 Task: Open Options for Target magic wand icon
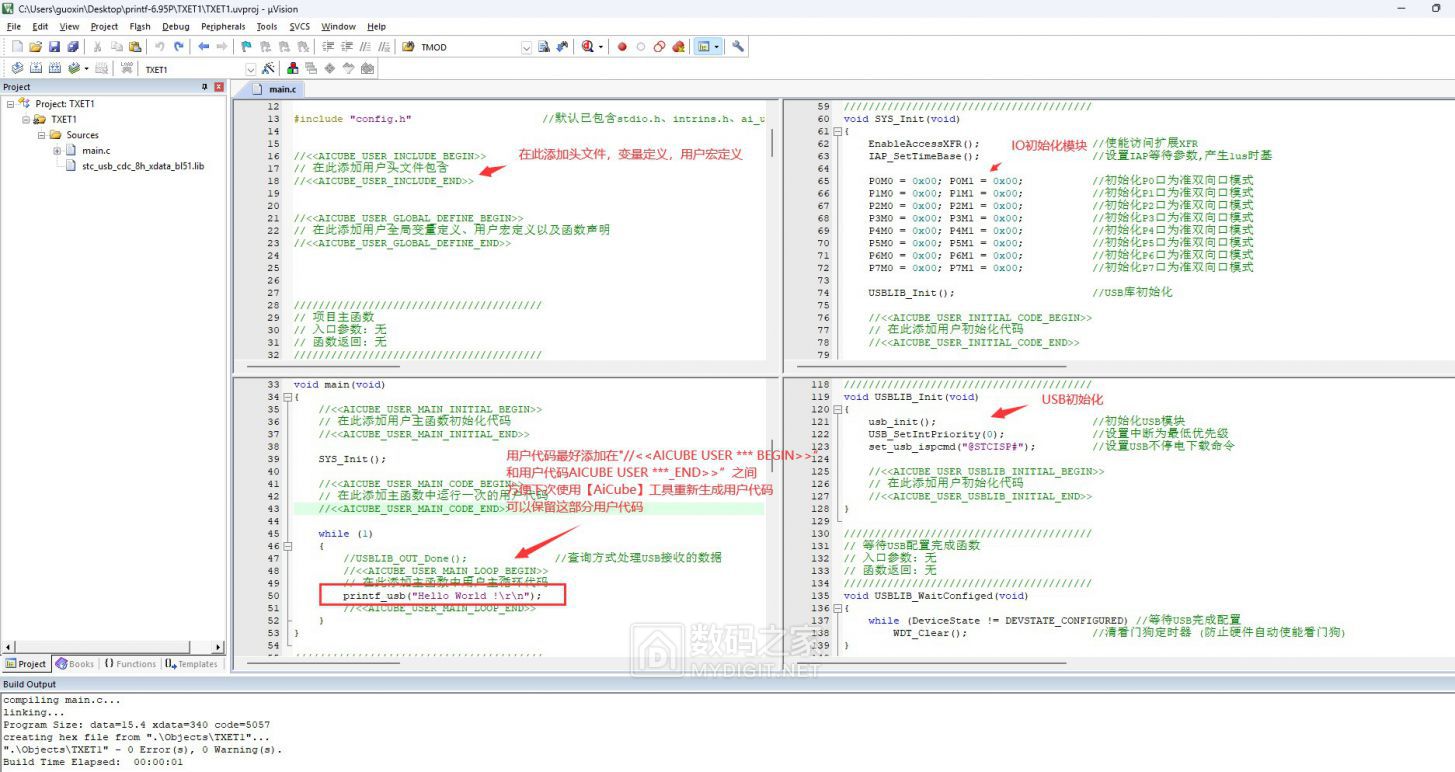(x=268, y=69)
